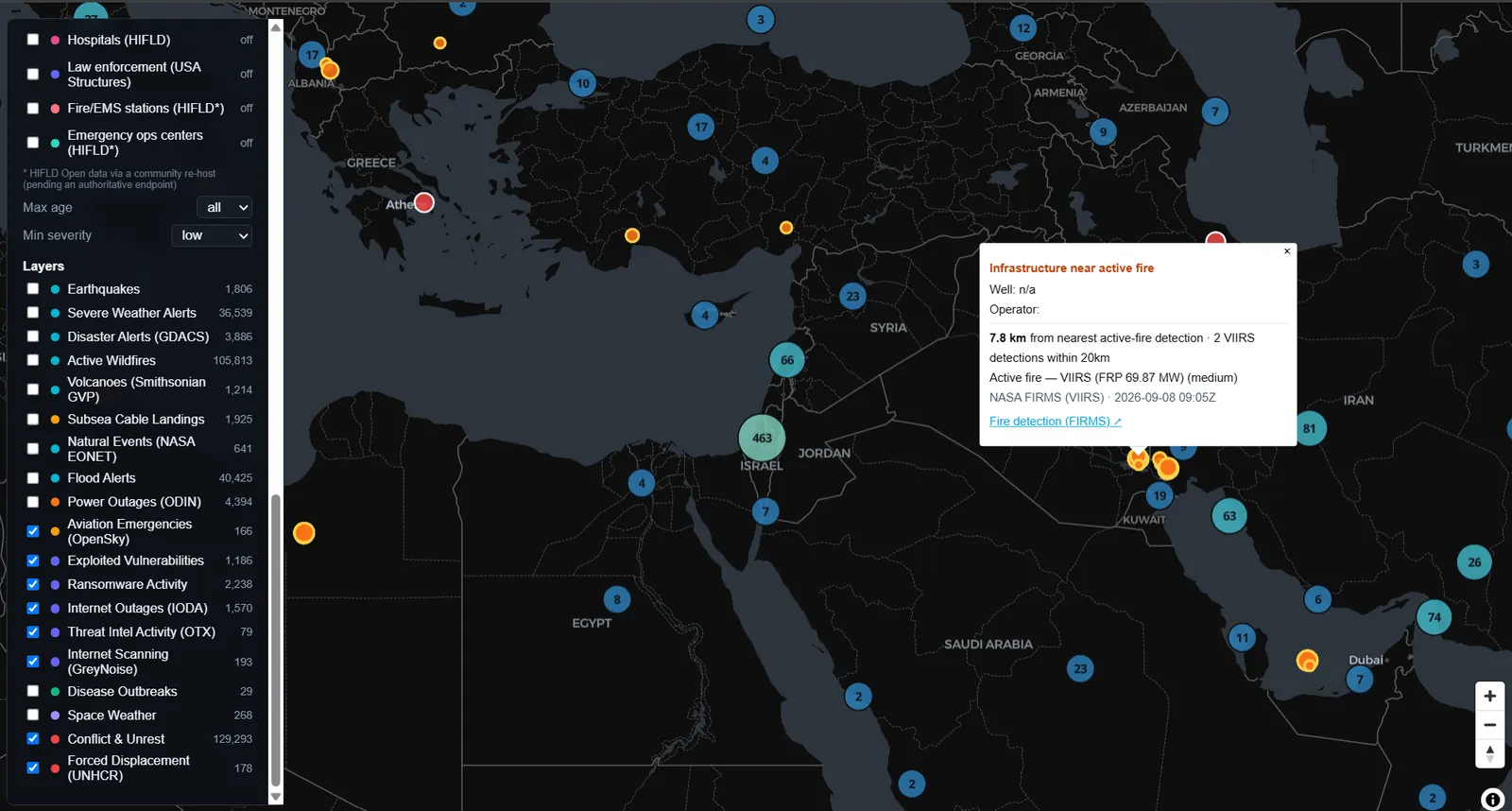Screen dimensions: 1512x811
Task: Click the red marker at Athens
Action: 424,202
